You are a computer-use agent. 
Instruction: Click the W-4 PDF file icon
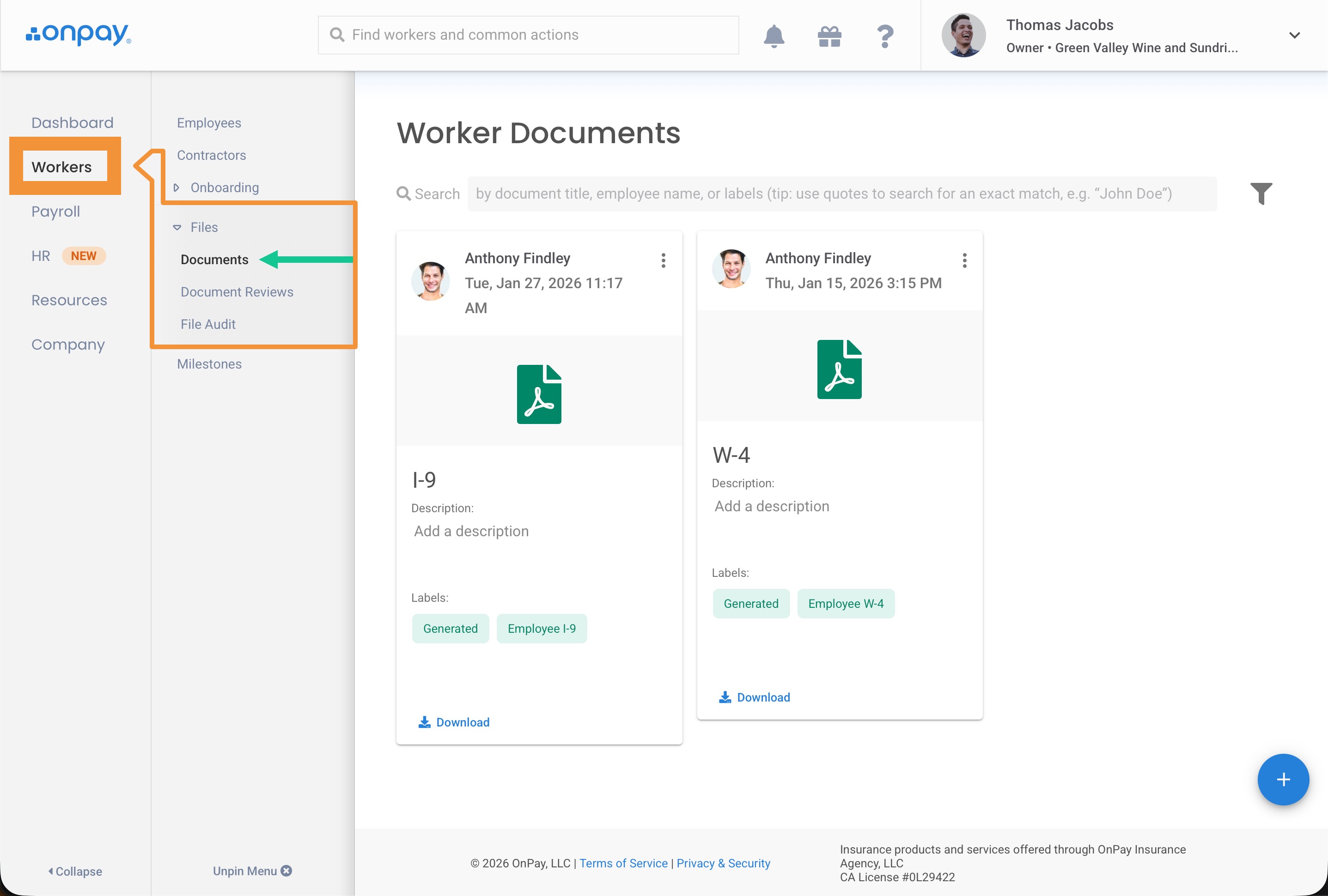[839, 369]
